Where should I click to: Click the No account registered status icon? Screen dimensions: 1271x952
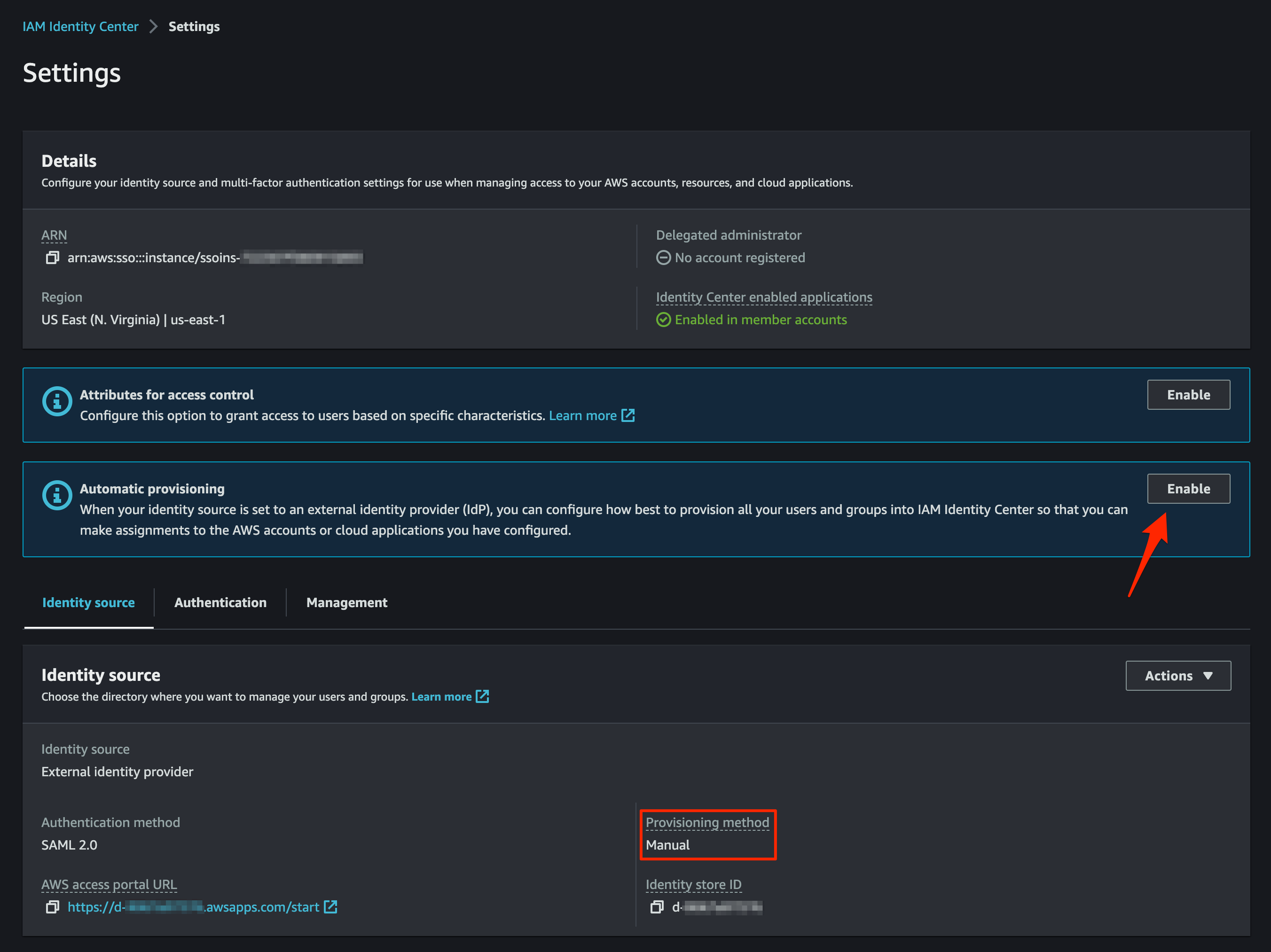[664, 258]
